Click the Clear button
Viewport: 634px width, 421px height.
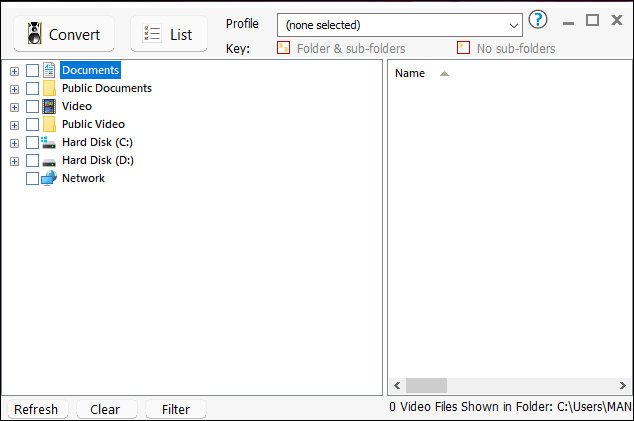(107, 409)
